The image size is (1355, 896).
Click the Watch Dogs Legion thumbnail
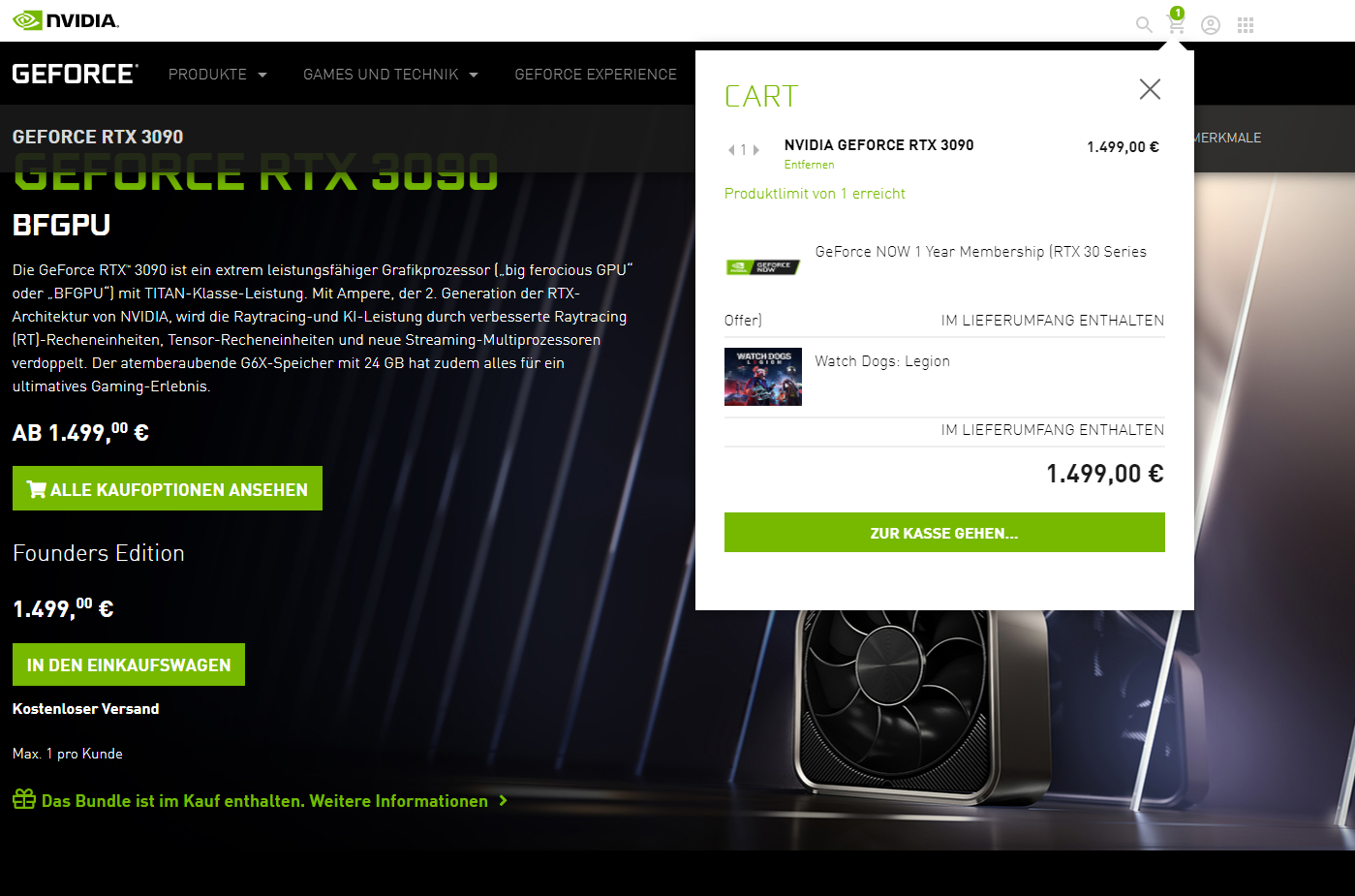click(763, 377)
